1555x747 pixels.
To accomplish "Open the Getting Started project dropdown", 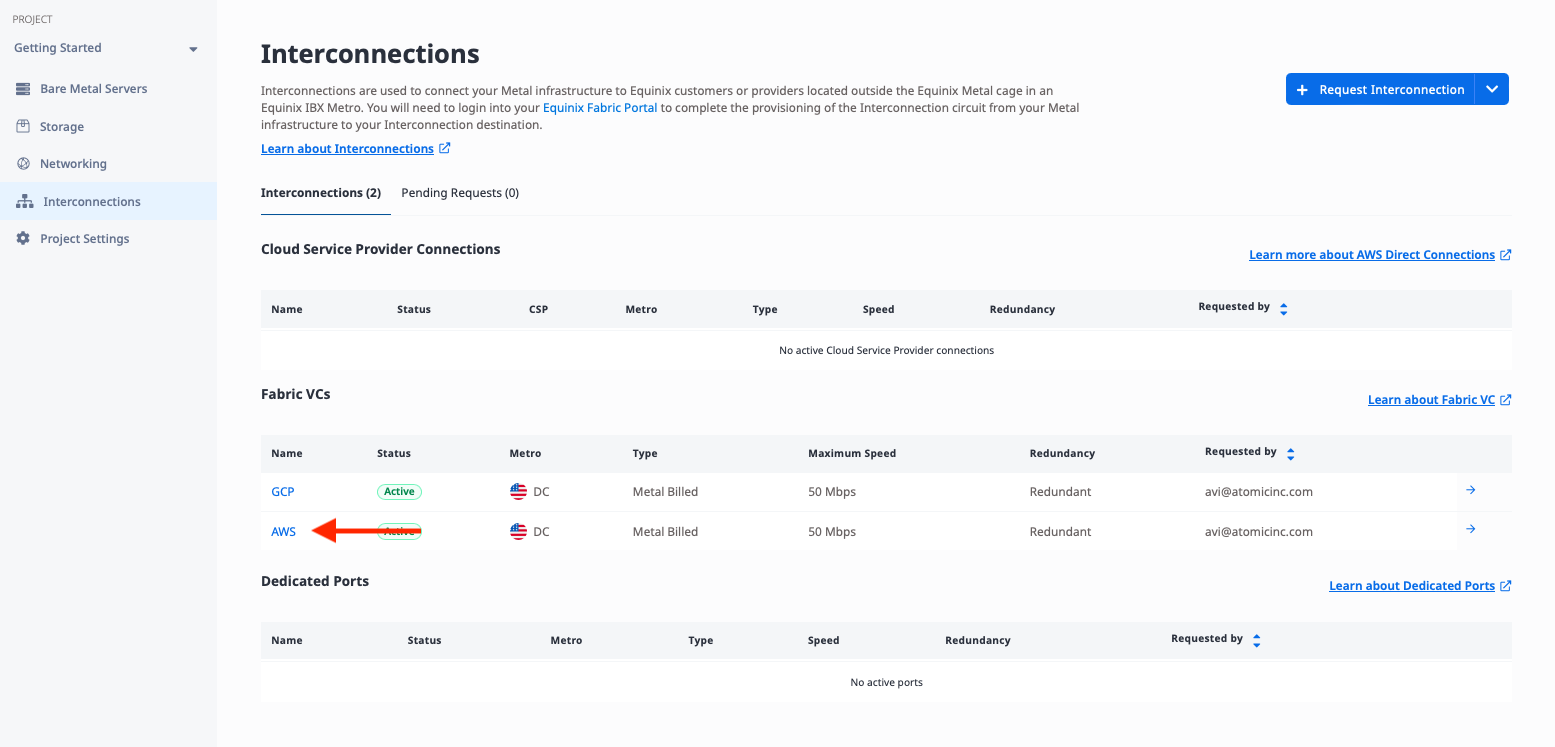I will click(106, 48).
